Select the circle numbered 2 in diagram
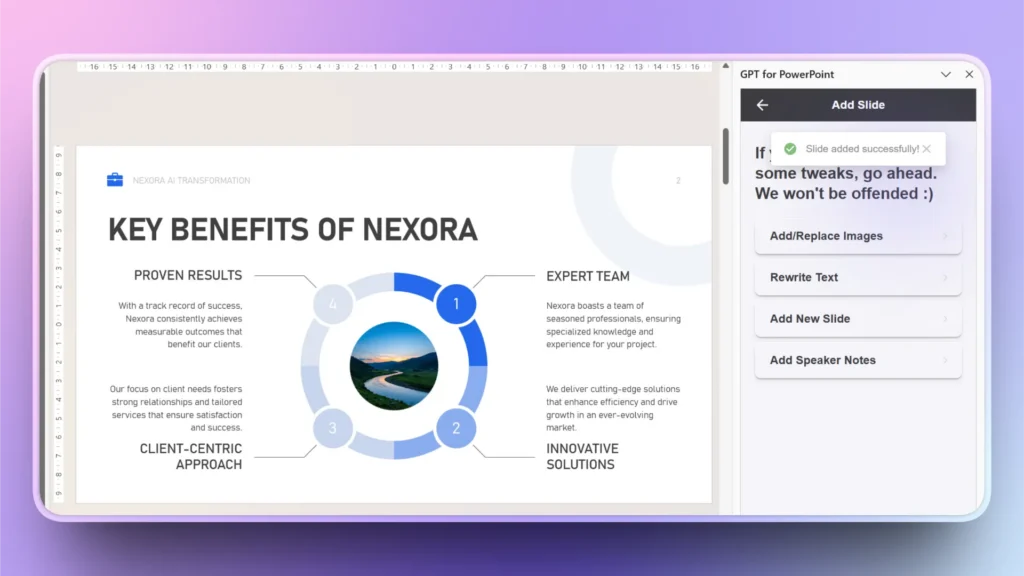The width and height of the screenshot is (1024, 576). [456, 428]
